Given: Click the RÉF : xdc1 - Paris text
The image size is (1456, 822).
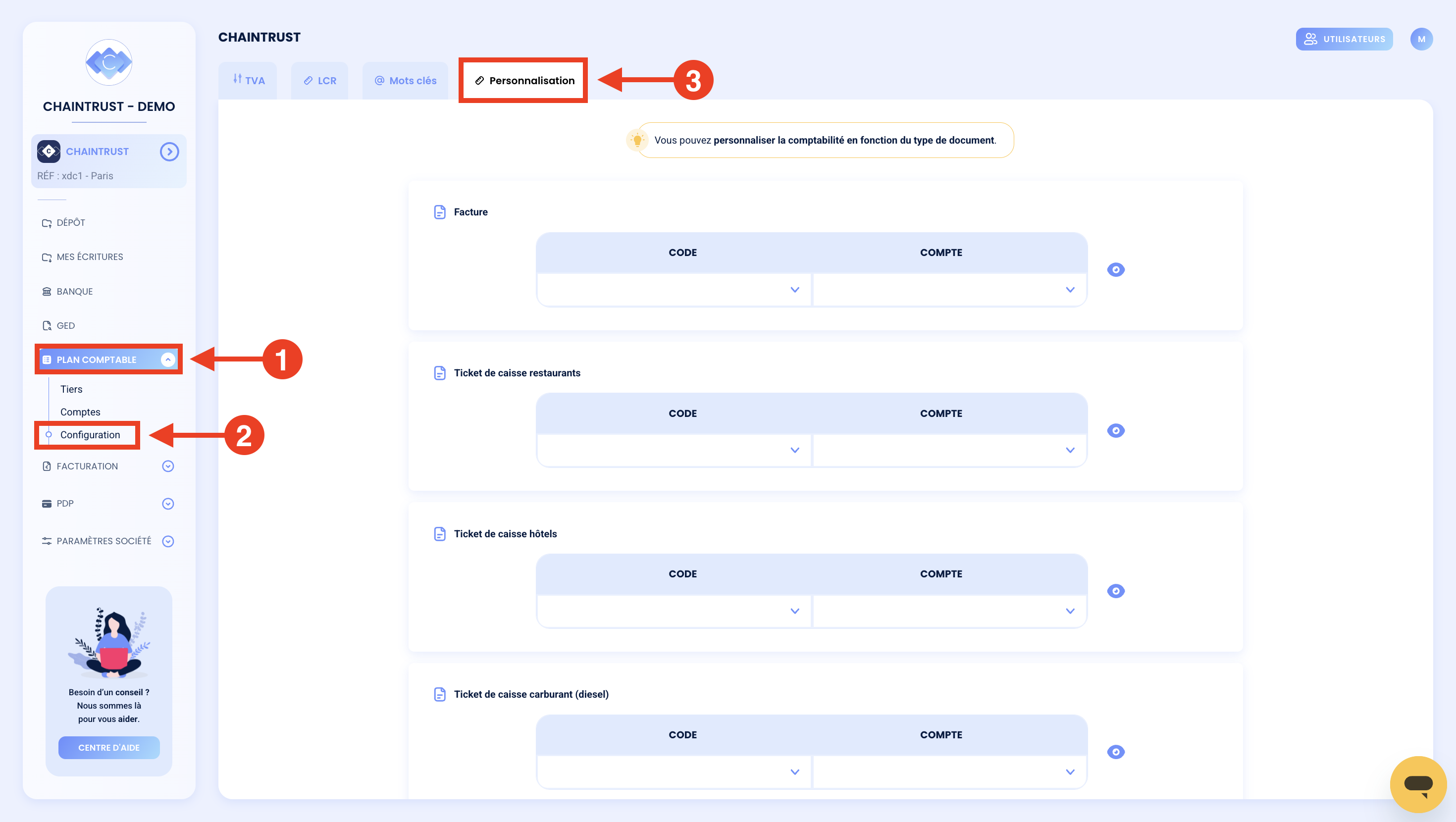Looking at the screenshot, I should [x=75, y=176].
